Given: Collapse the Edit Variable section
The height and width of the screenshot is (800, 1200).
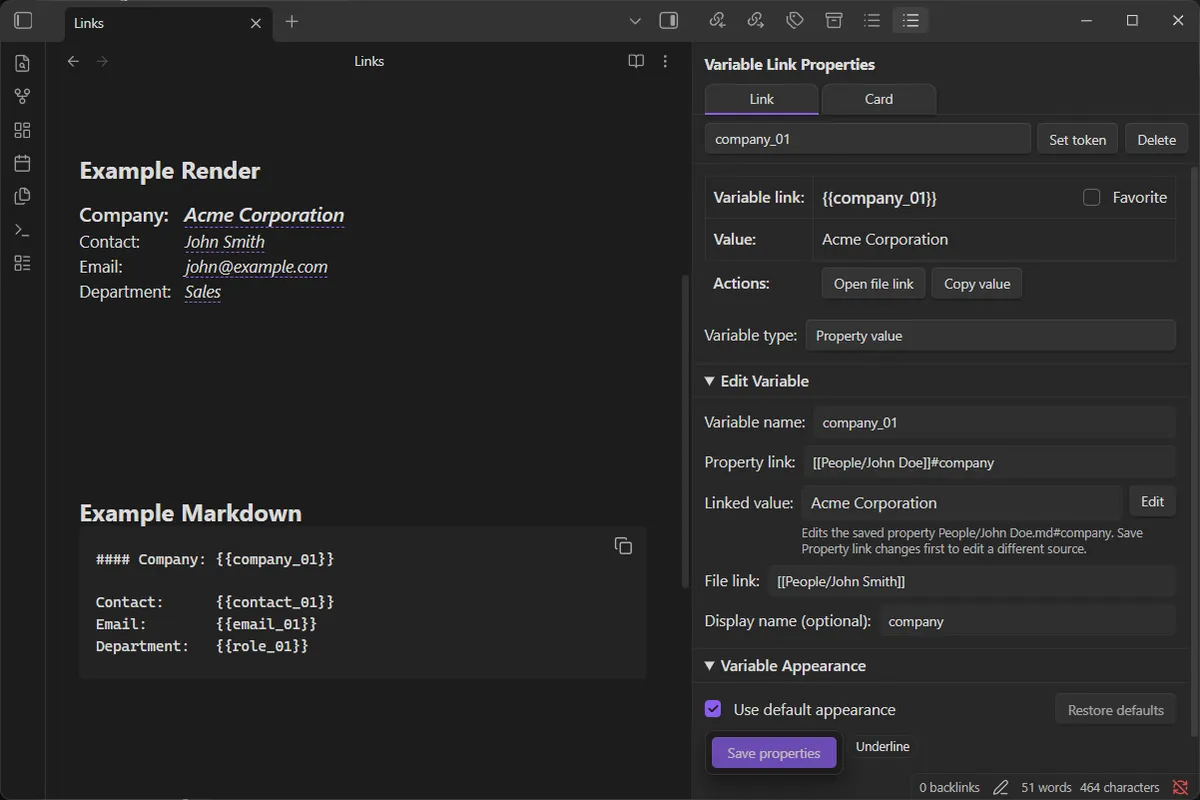Looking at the screenshot, I should point(757,381).
